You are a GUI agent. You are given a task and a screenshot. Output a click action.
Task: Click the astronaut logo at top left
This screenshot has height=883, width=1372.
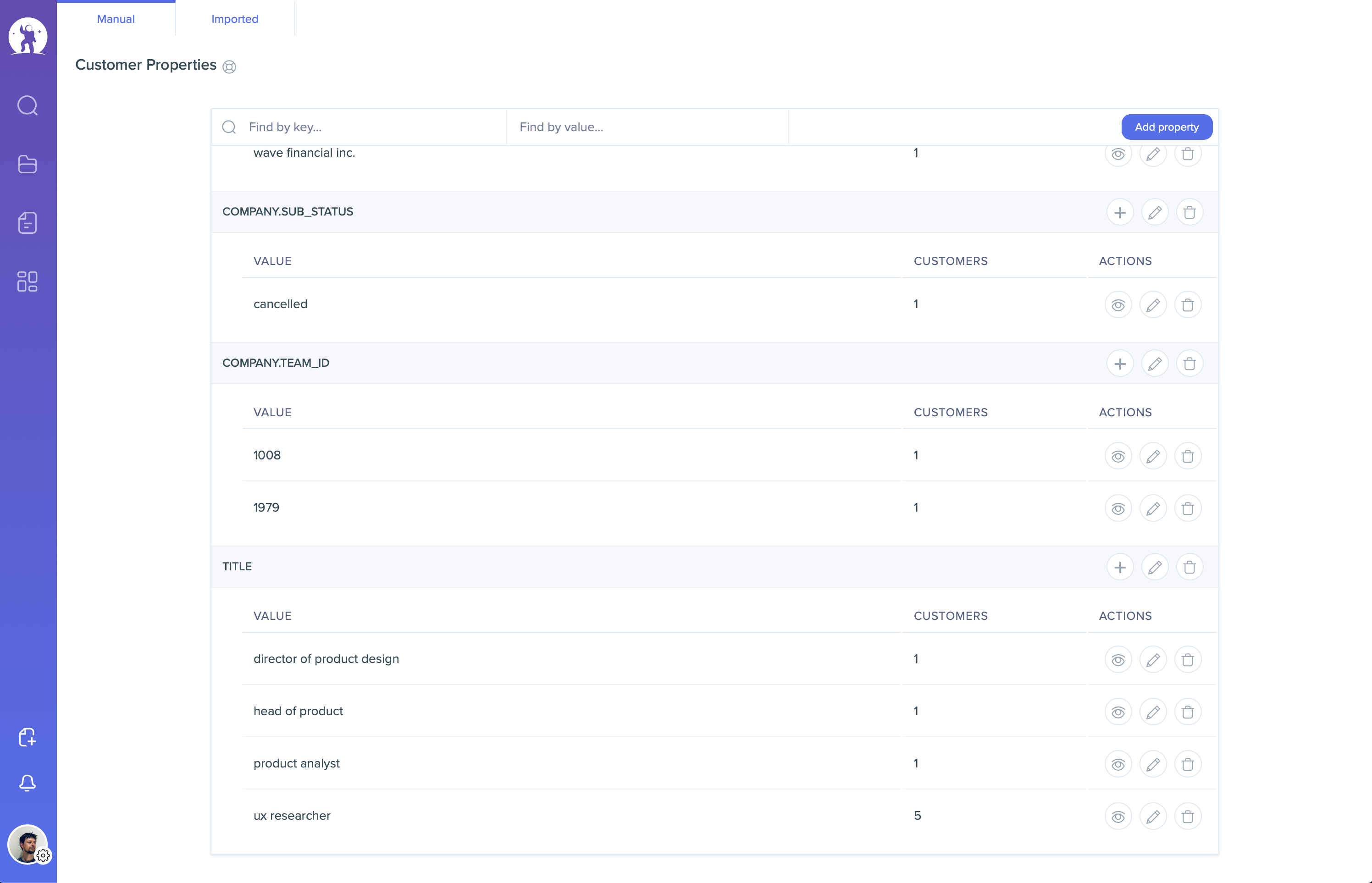(x=28, y=36)
